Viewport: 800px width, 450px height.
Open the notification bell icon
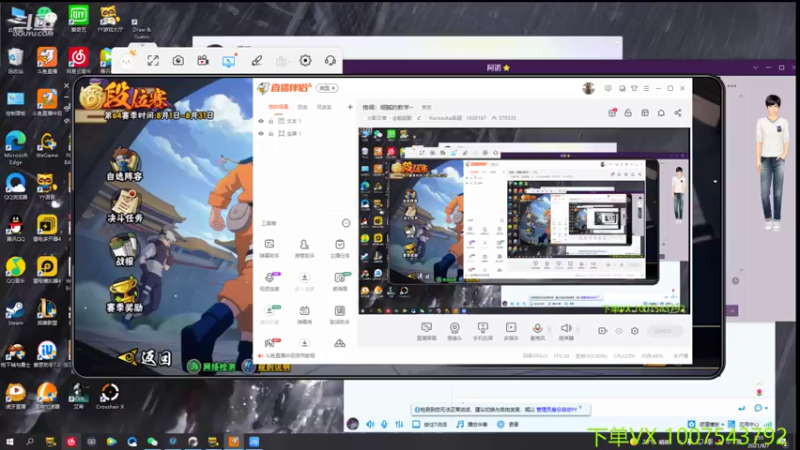coord(661,113)
